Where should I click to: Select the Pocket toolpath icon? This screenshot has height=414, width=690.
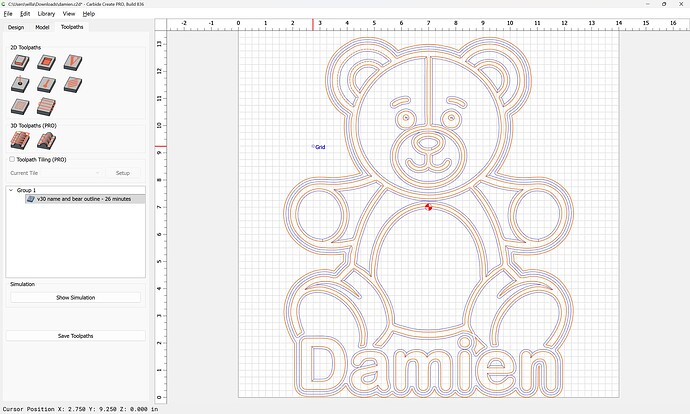[46, 62]
